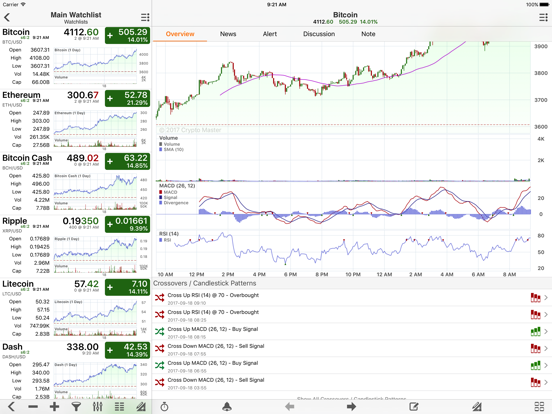Expand the 08:25 RSI Overbought row chevron

click(546, 315)
